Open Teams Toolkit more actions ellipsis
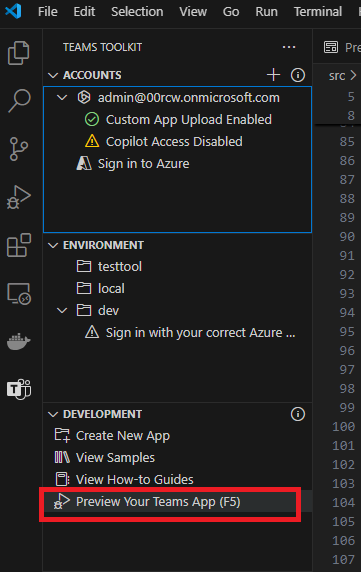Viewport: 361px width, 572px height. coord(289,47)
